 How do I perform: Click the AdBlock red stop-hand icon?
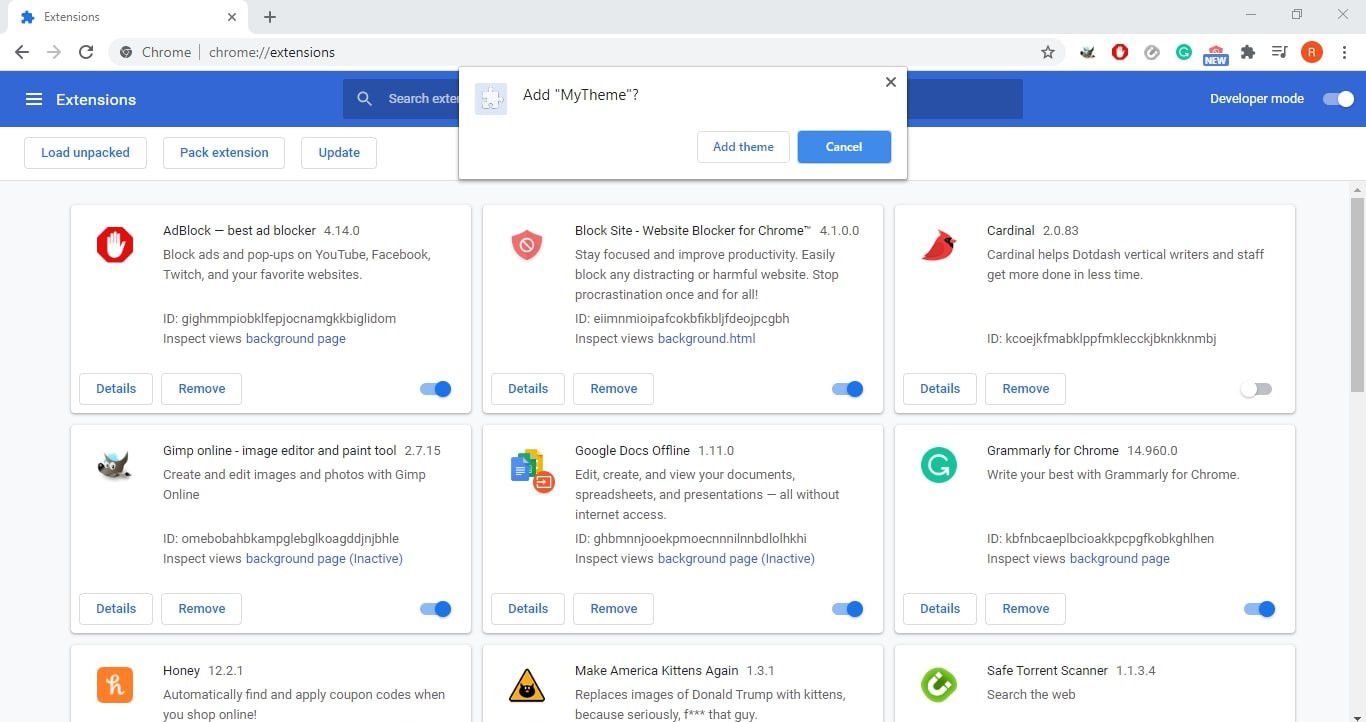click(115, 245)
